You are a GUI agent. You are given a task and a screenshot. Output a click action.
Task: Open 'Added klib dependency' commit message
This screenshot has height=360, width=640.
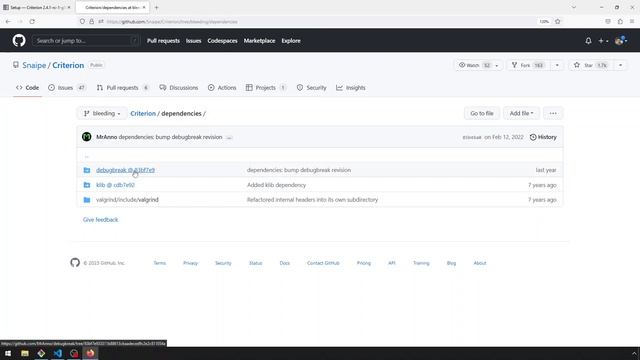[x=276, y=185]
